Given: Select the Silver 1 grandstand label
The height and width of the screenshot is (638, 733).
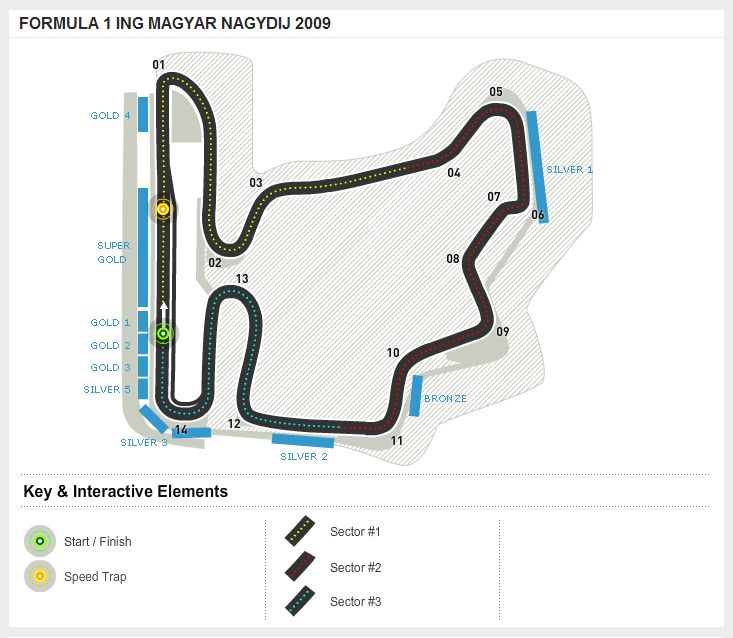Looking at the screenshot, I should coord(569,170).
